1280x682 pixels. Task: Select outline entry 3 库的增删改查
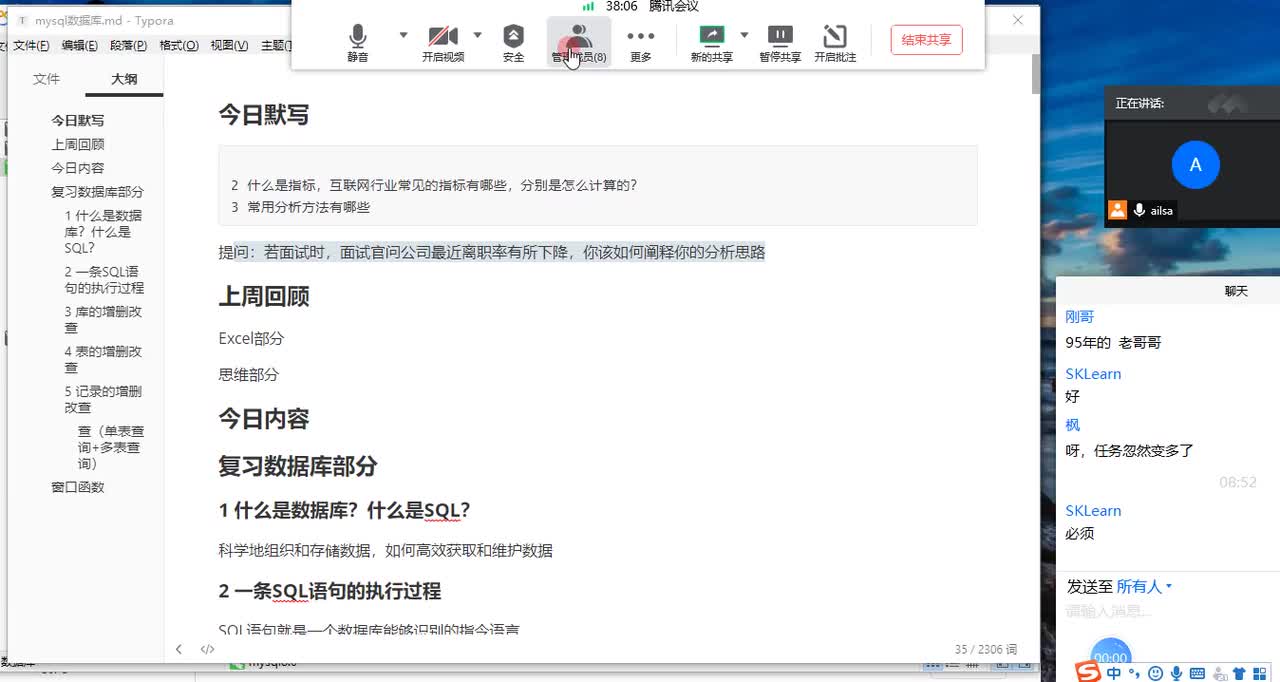[103, 320]
